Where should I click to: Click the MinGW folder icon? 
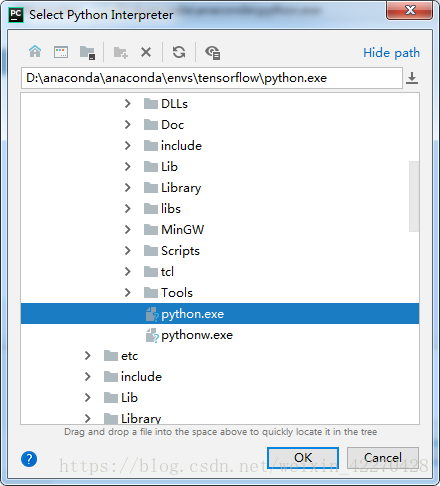(x=151, y=230)
